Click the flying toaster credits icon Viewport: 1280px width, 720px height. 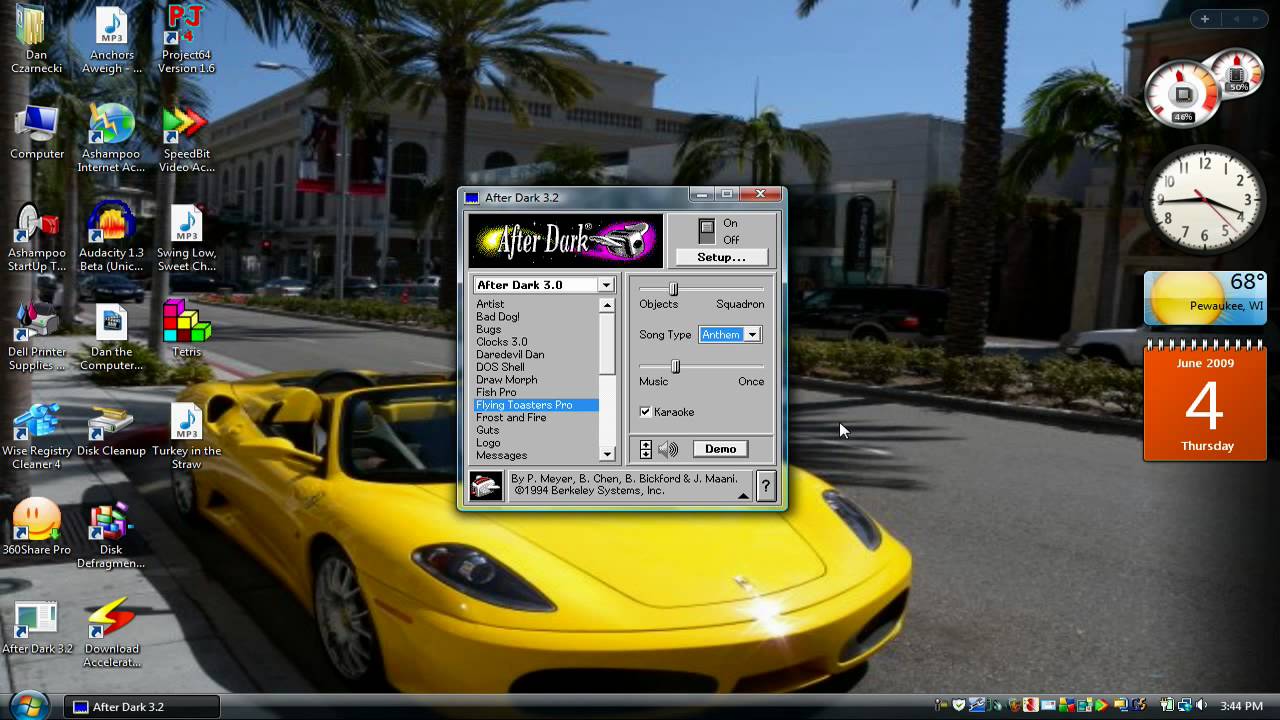[x=486, y=487]
